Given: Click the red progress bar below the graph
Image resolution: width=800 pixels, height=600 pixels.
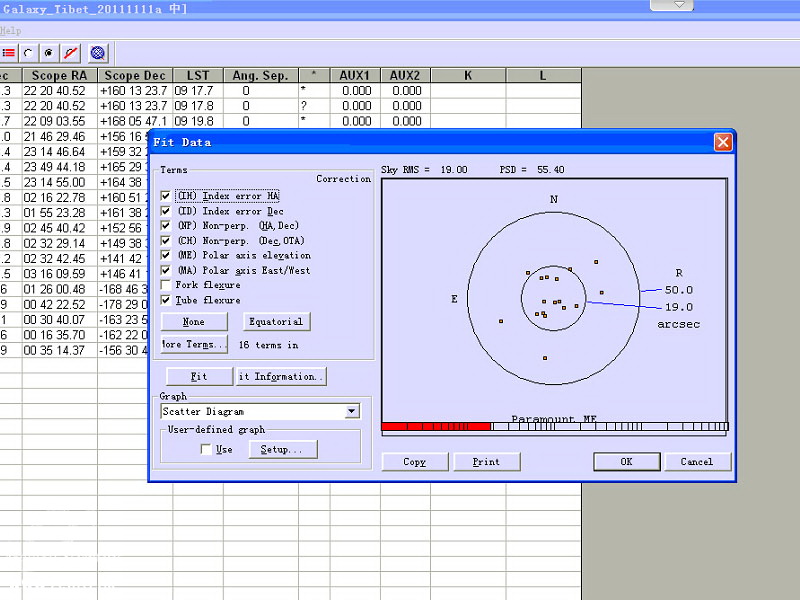Looking at the screenshot, I should [x=436, y=427].
